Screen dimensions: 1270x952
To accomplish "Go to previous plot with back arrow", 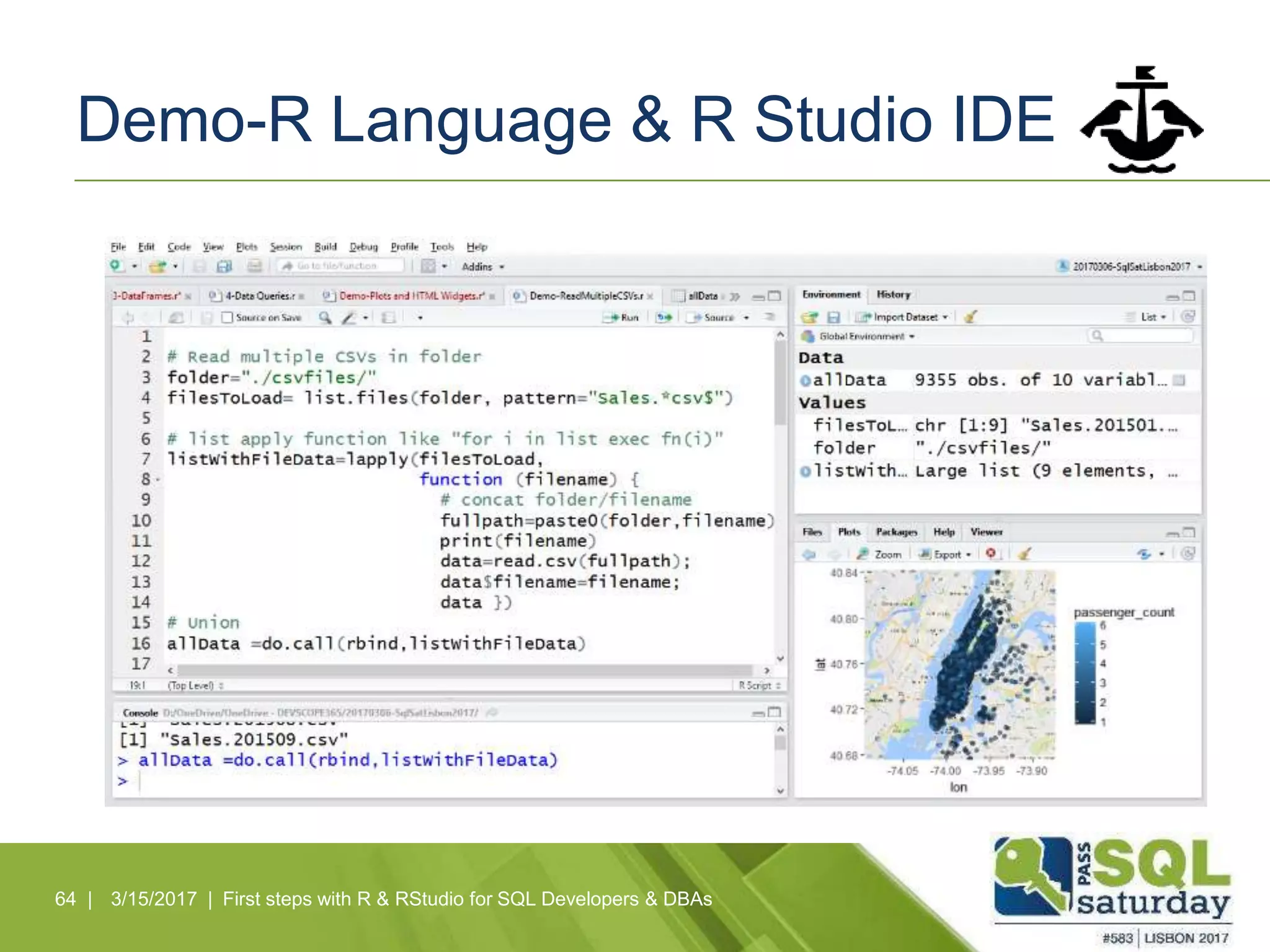I will 809,554.
